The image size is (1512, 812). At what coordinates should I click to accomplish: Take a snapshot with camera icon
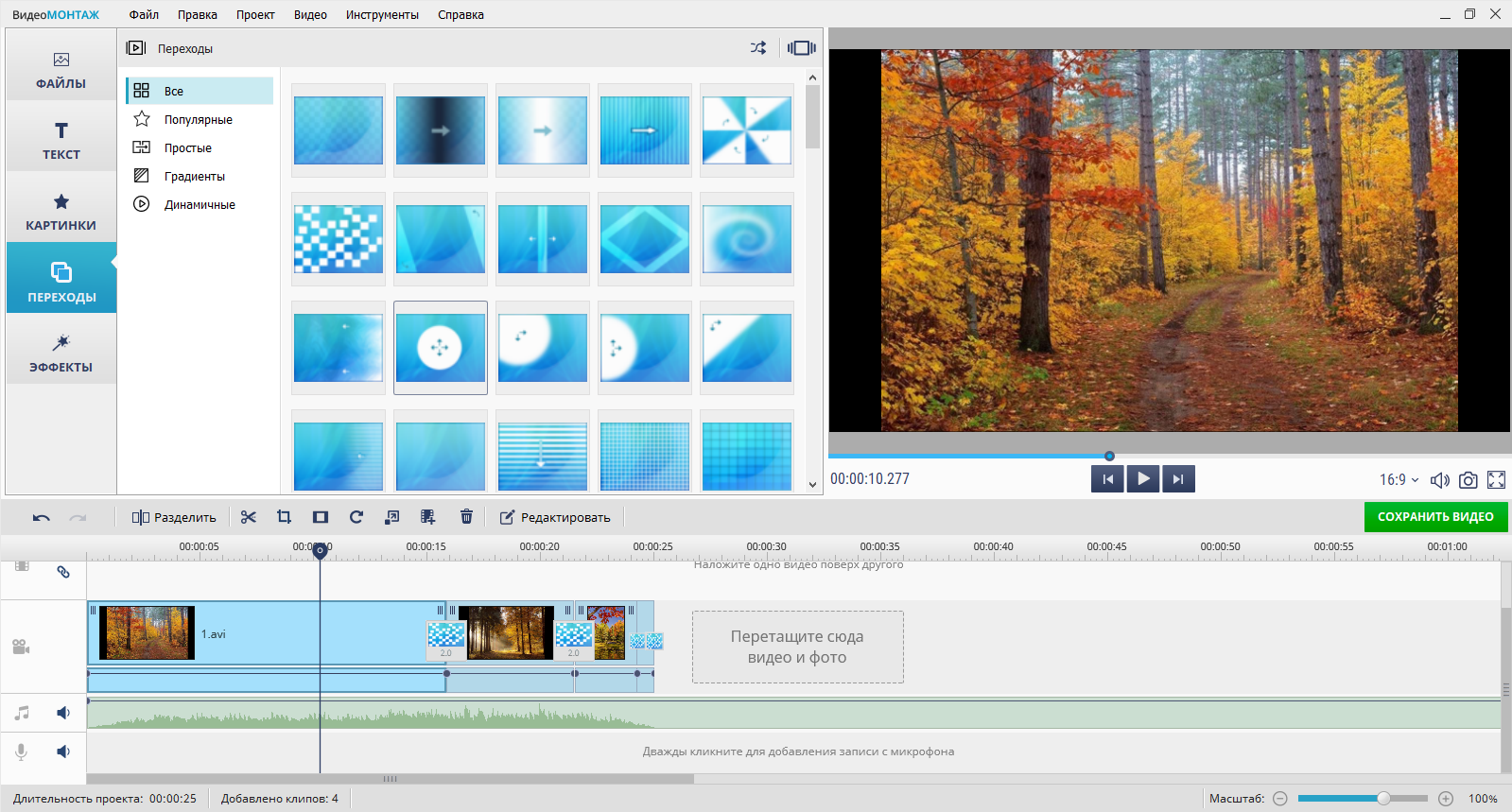[1468, 480]
